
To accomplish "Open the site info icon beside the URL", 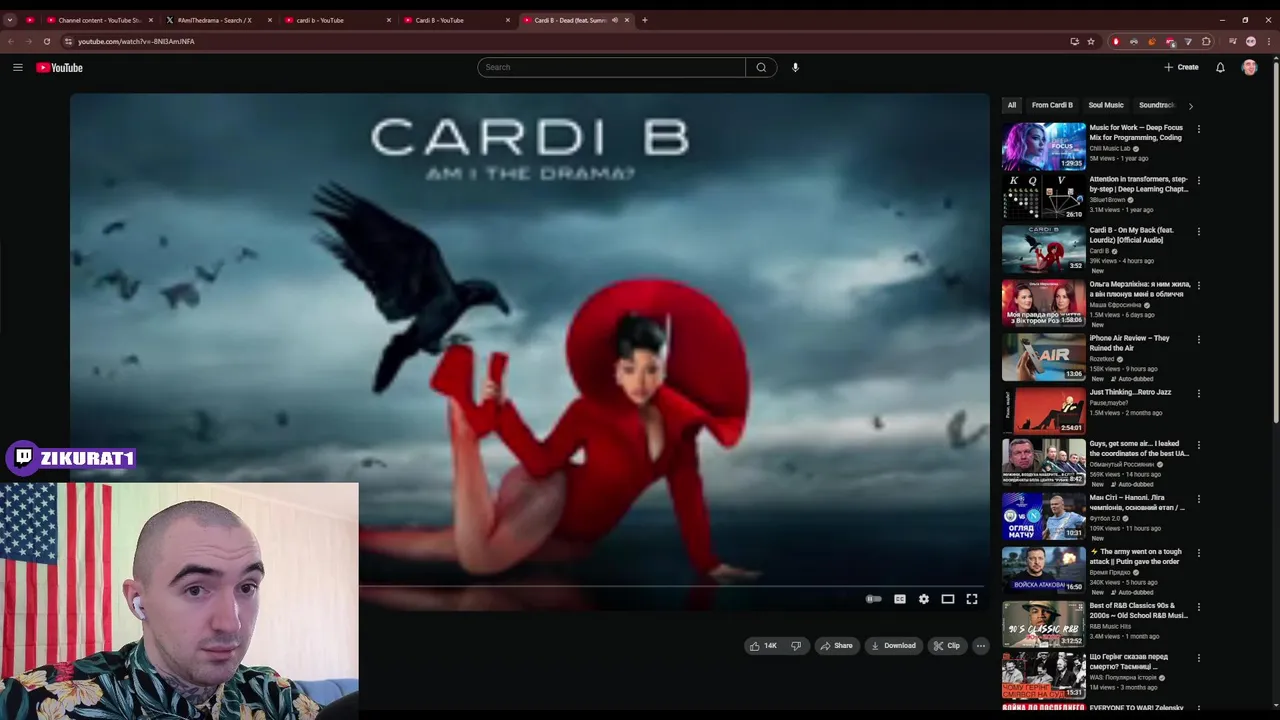I will [x=68, y=41].
